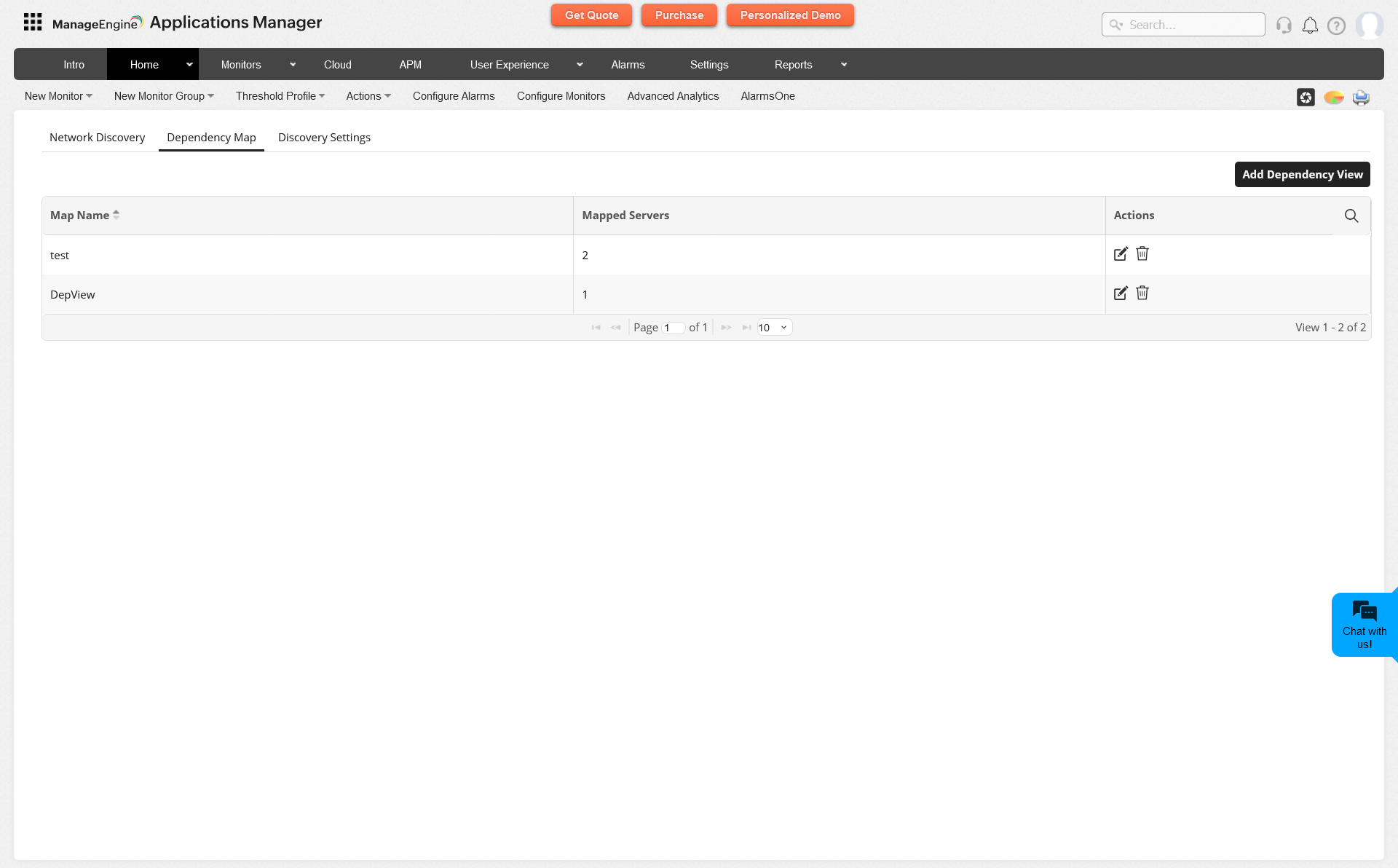Toggle the Map Name column sort arrows
This screenshot has height=868, width=1398.
click(116, 215)
